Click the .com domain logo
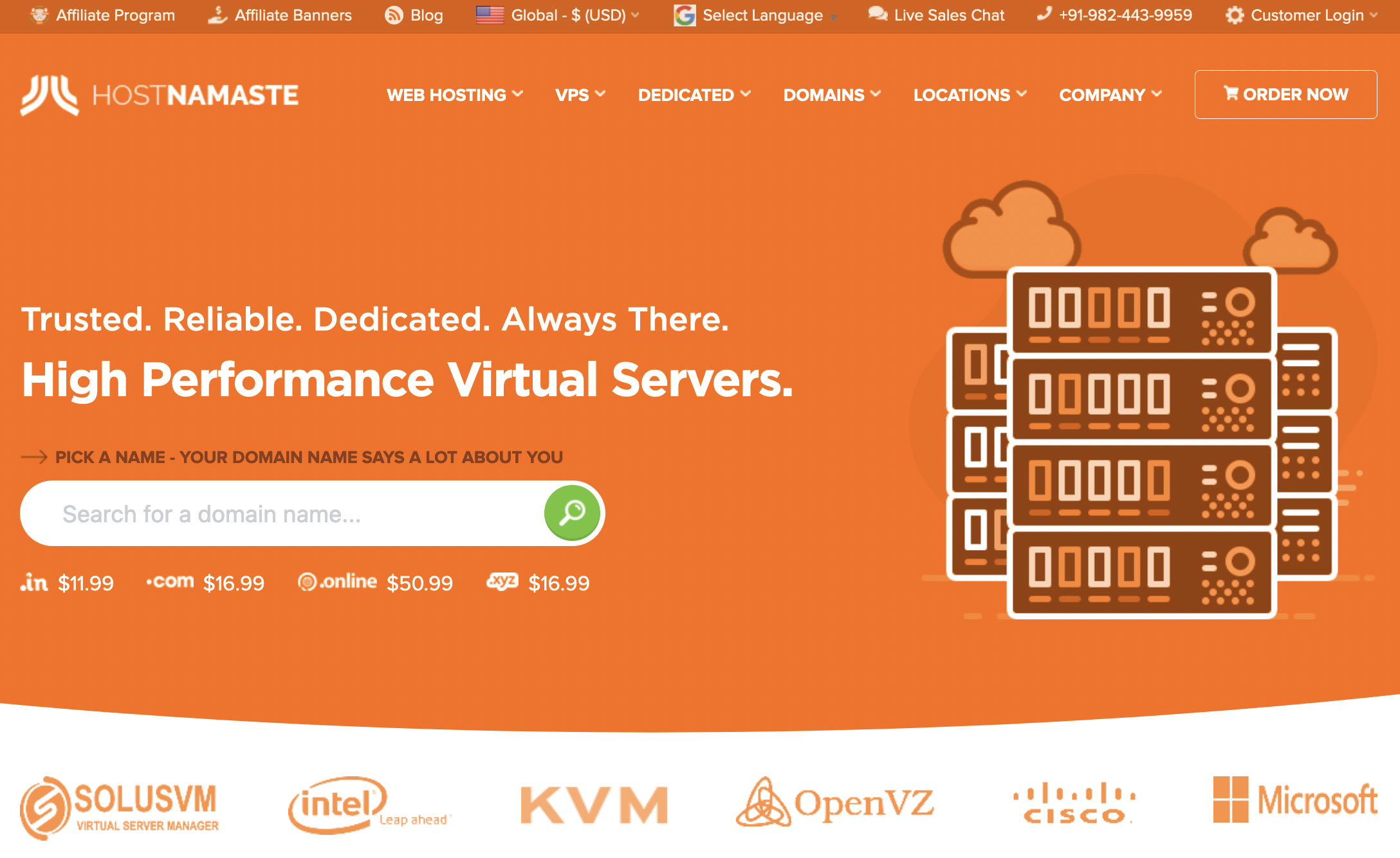Viewport: 1400px width, 858px height. (x=170, y=581)
